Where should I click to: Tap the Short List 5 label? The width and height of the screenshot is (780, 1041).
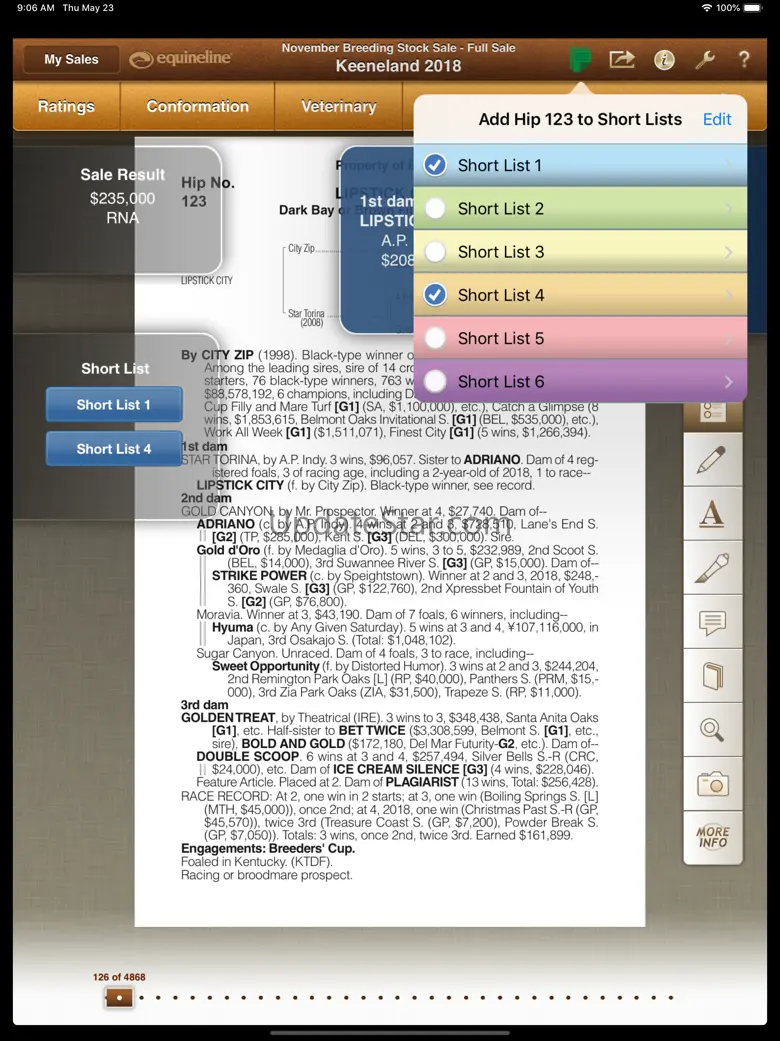pyautogui.click(x=501, y=339)
